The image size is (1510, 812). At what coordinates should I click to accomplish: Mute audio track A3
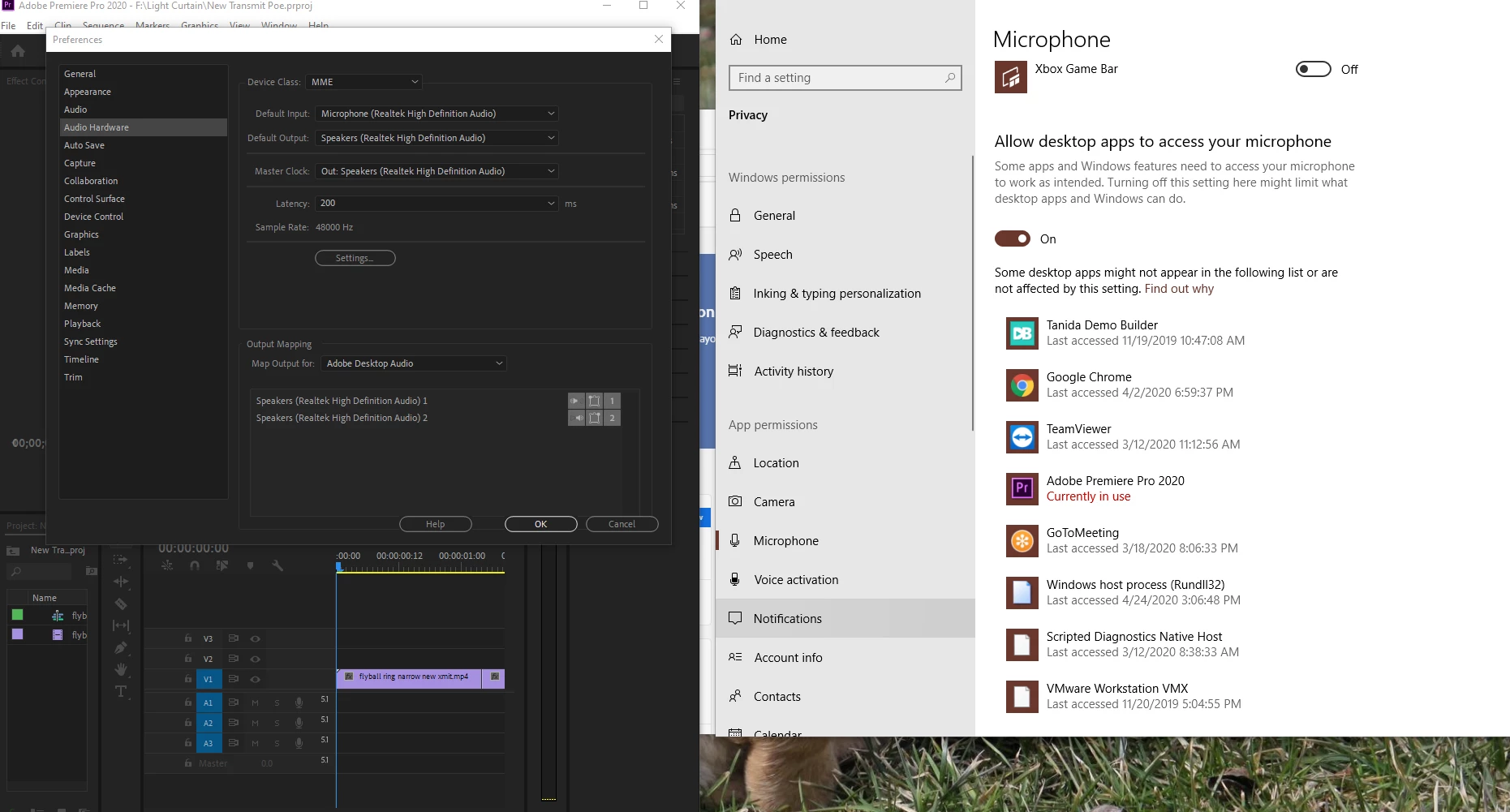click(x=255, y=743)
